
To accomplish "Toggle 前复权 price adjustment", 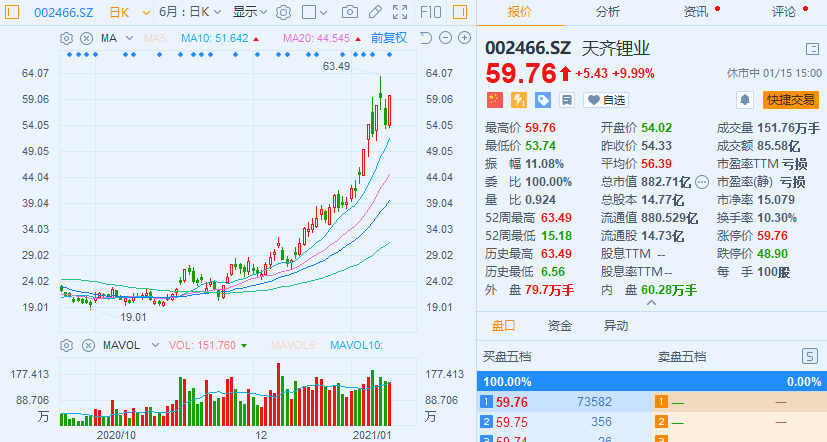I will (x=389, y=38).
